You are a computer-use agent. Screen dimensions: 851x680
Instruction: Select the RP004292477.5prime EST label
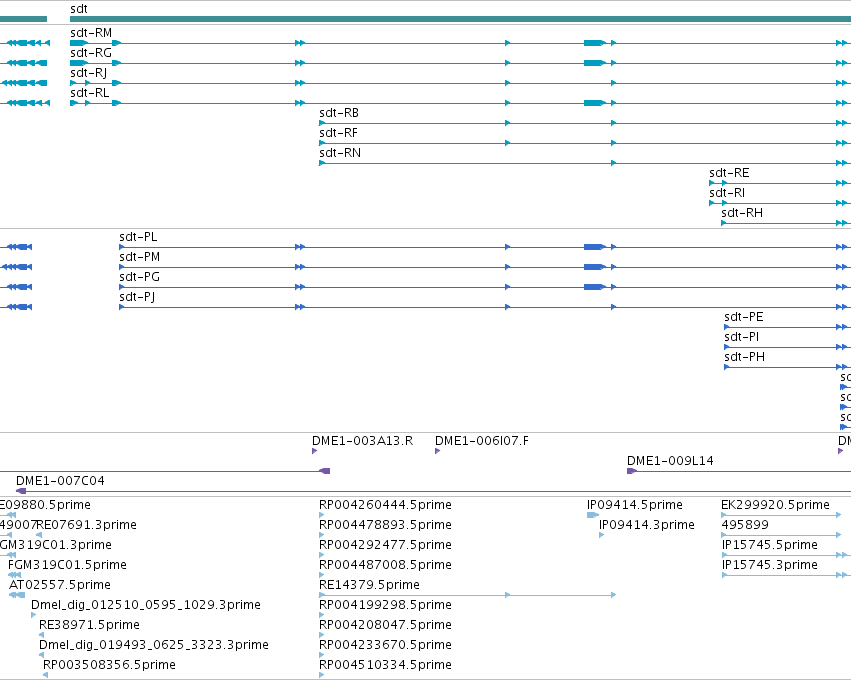point(385,545)
